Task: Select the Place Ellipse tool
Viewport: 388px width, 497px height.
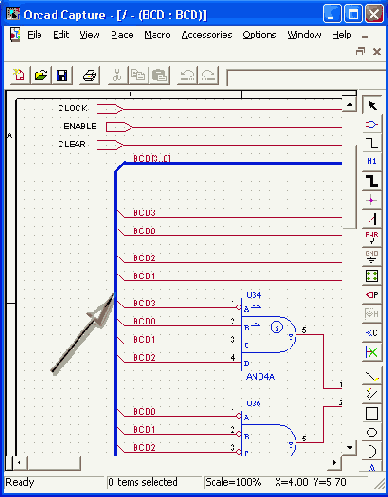Action: 372,433
